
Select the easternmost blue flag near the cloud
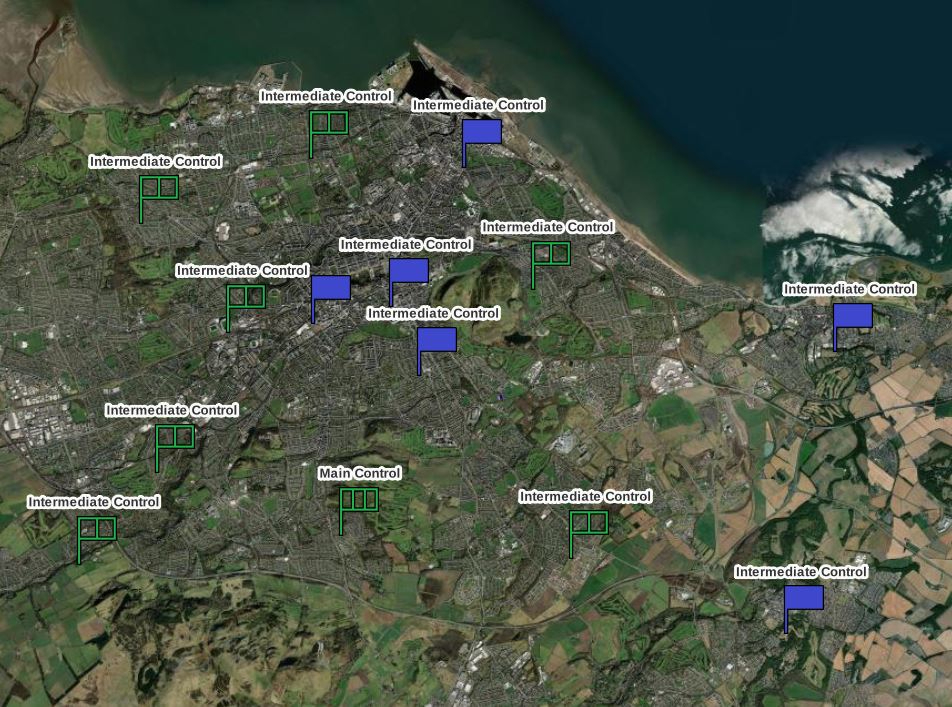tap(852, 316)
